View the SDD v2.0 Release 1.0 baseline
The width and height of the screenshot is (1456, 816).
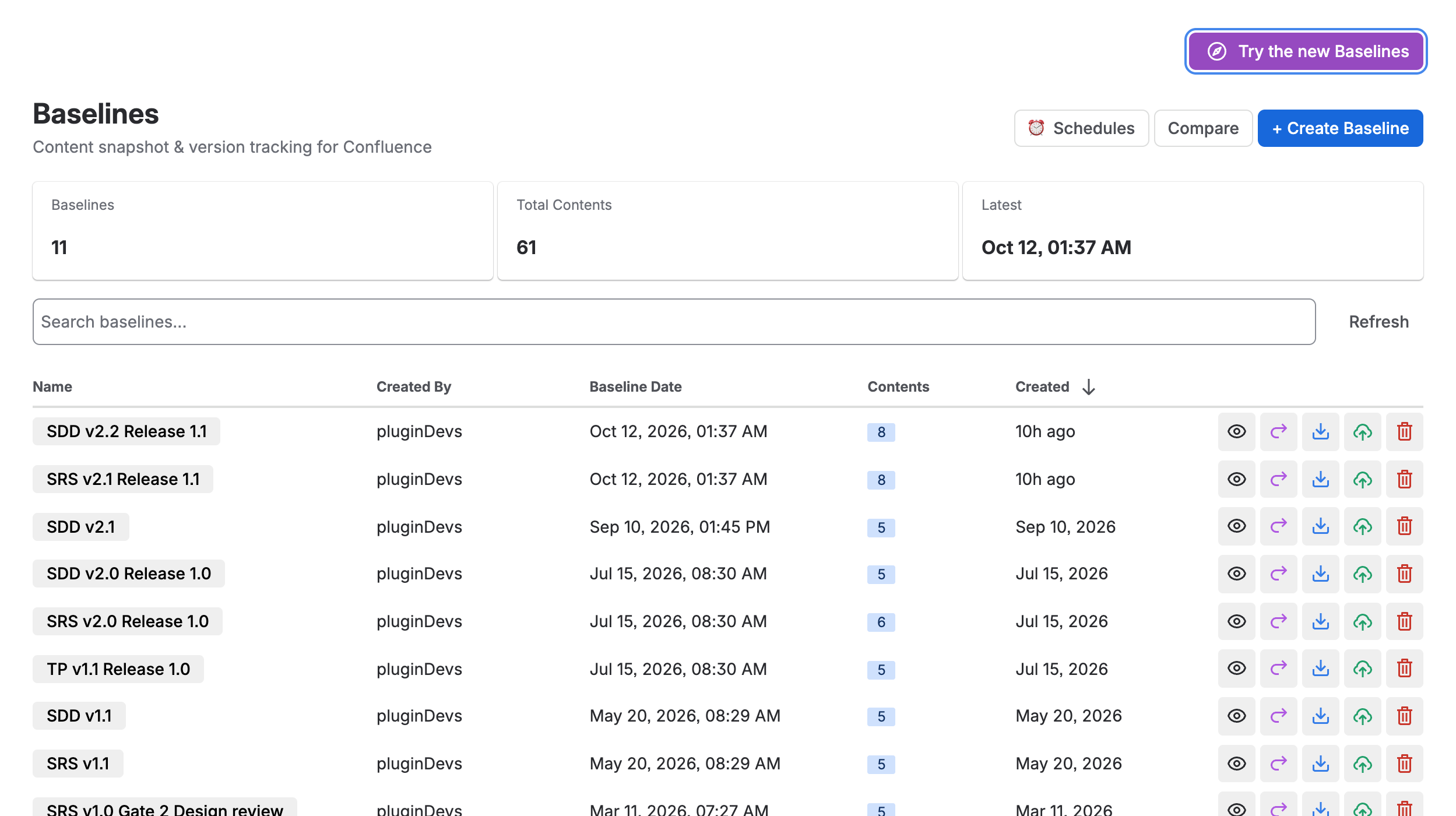click(x=1236, y=574)
